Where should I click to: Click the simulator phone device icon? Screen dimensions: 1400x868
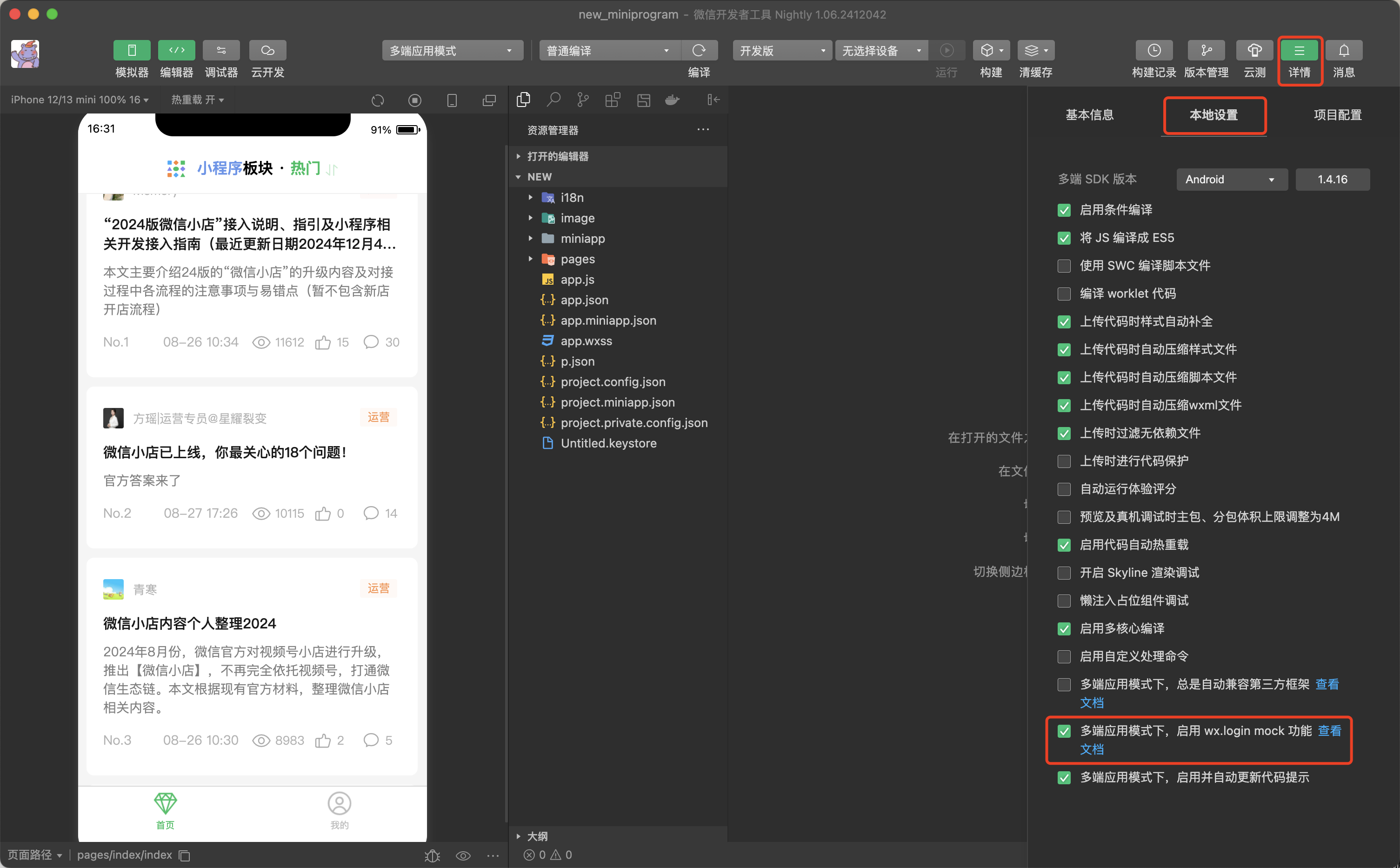coord(452,100)
